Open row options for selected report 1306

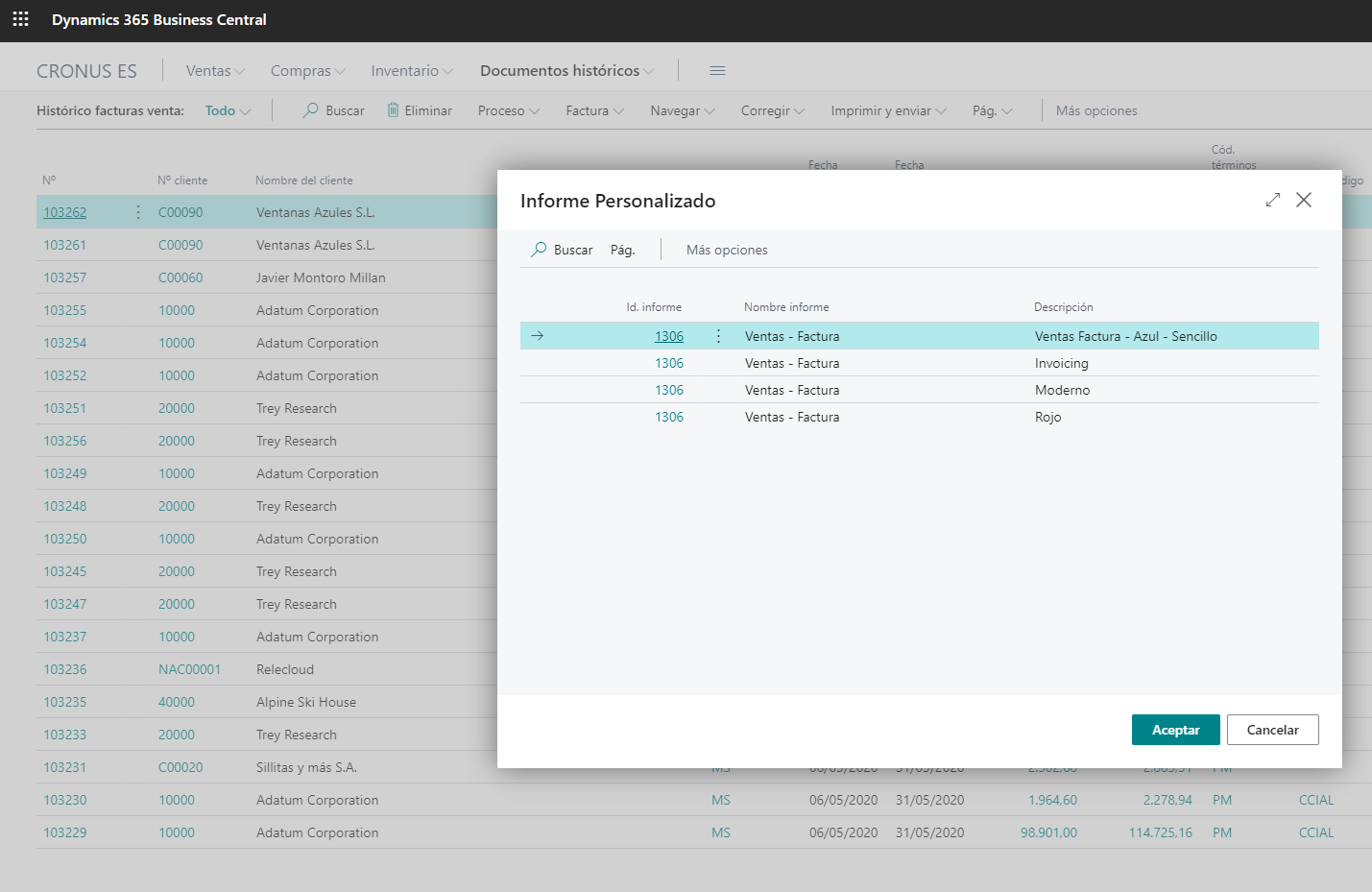(718, 336)
